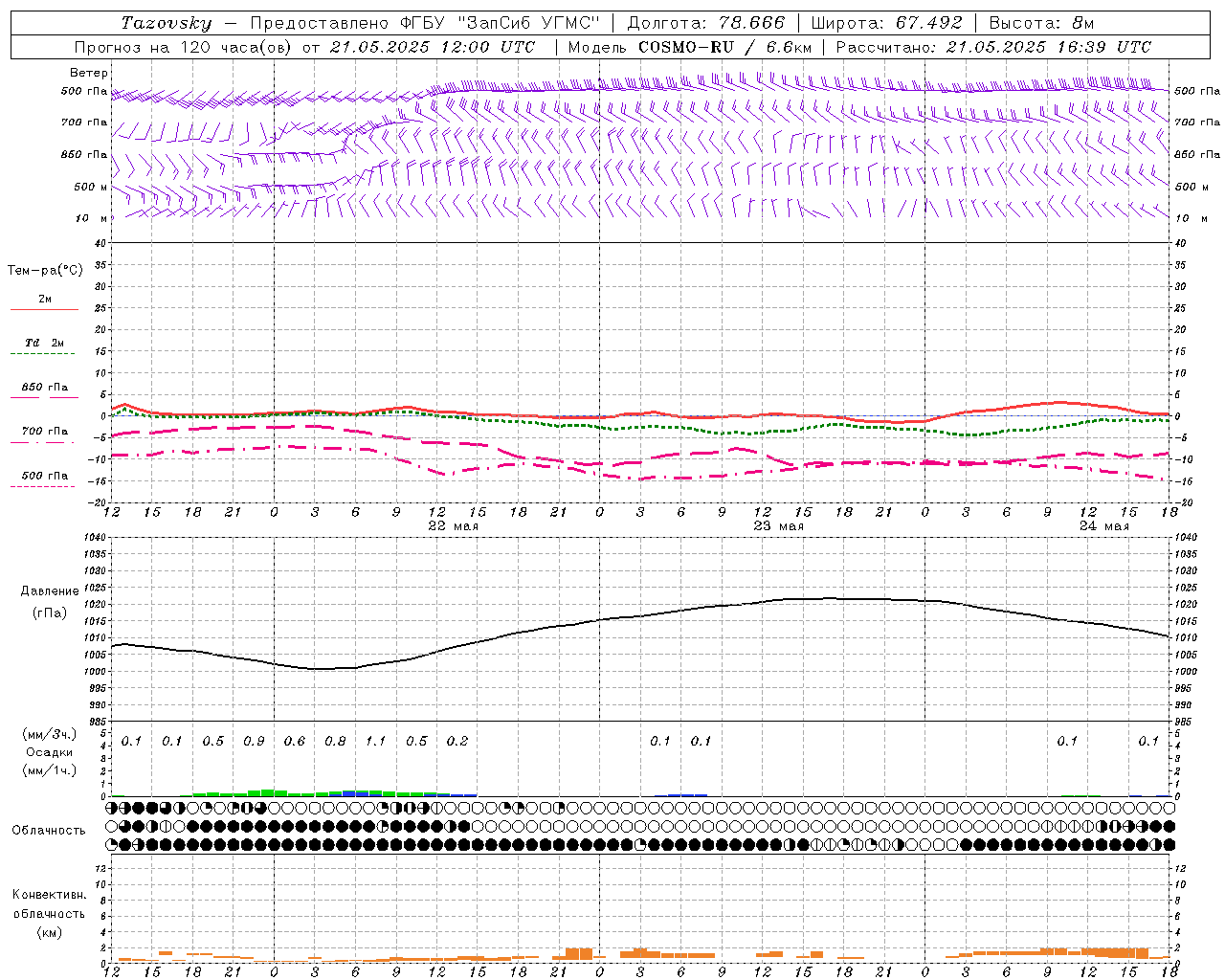Click the pink dashed sample under 700 гПа legend

pyautogui.click(x=44, y=442)
